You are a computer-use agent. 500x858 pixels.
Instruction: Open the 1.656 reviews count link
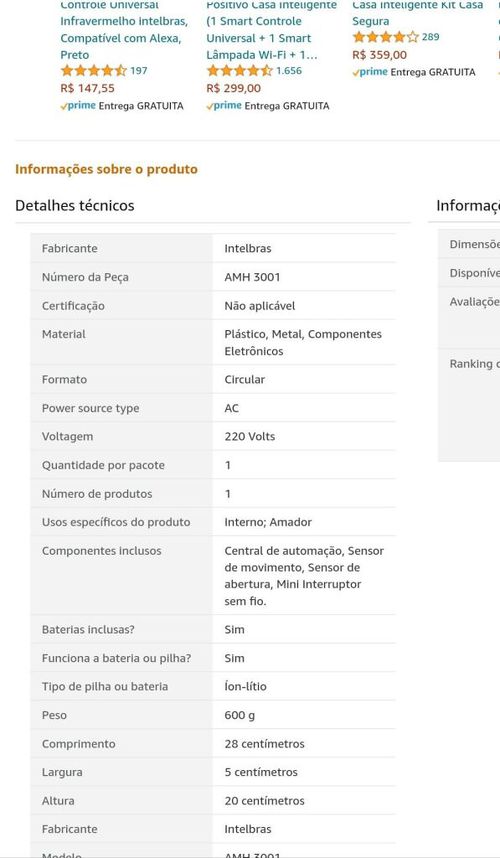click(x=289, y=71)
